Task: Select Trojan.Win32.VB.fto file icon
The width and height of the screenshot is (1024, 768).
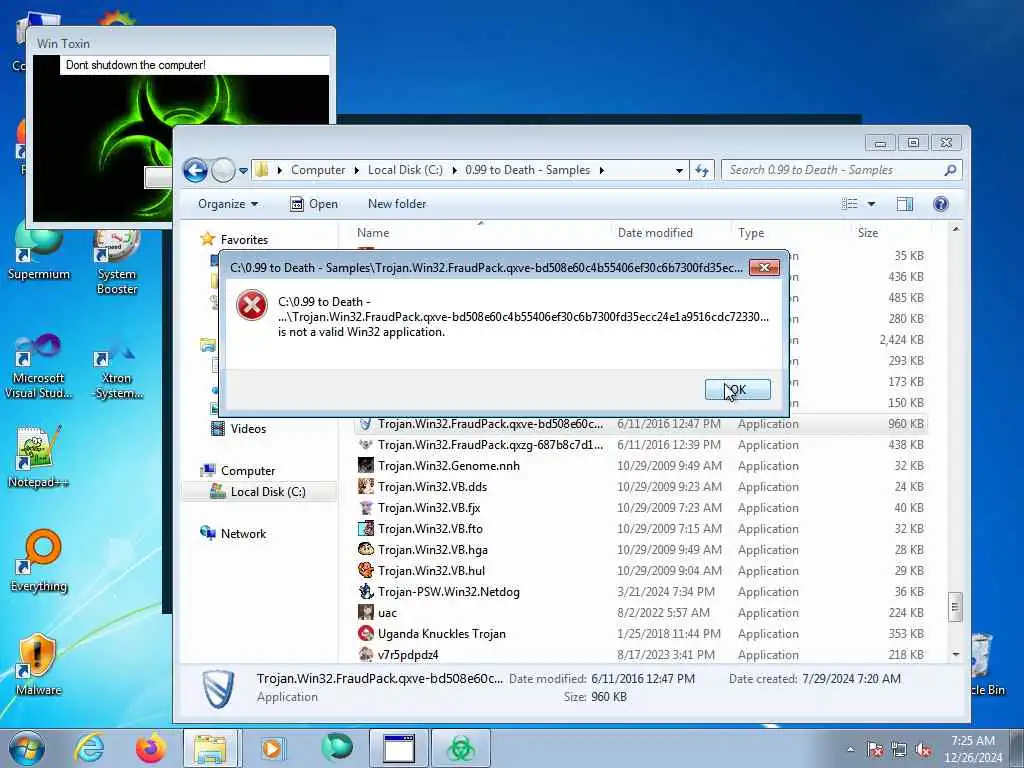Action: [366, 528]
